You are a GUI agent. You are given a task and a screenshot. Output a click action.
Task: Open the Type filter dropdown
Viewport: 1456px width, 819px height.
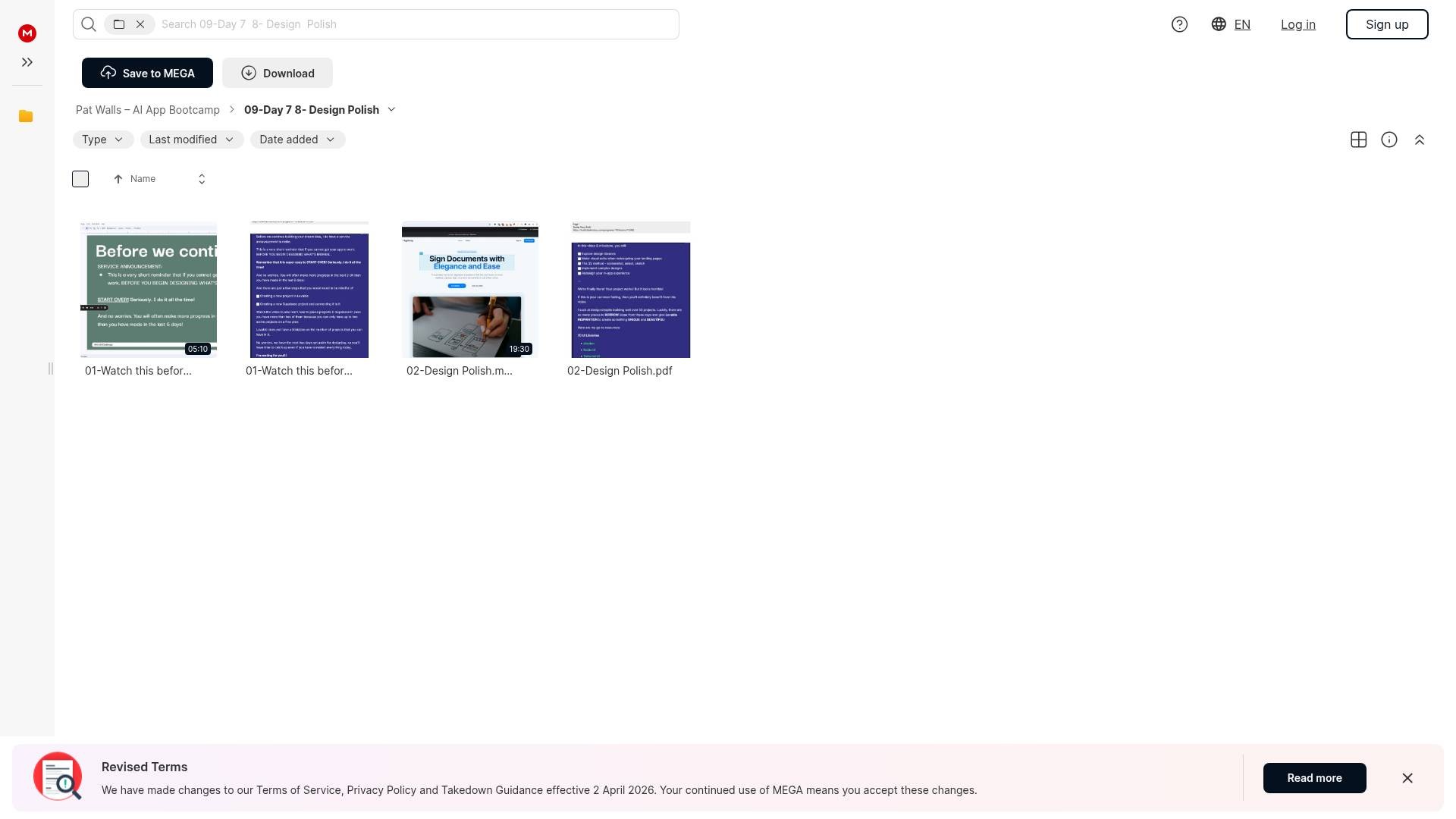coord(103,140)
